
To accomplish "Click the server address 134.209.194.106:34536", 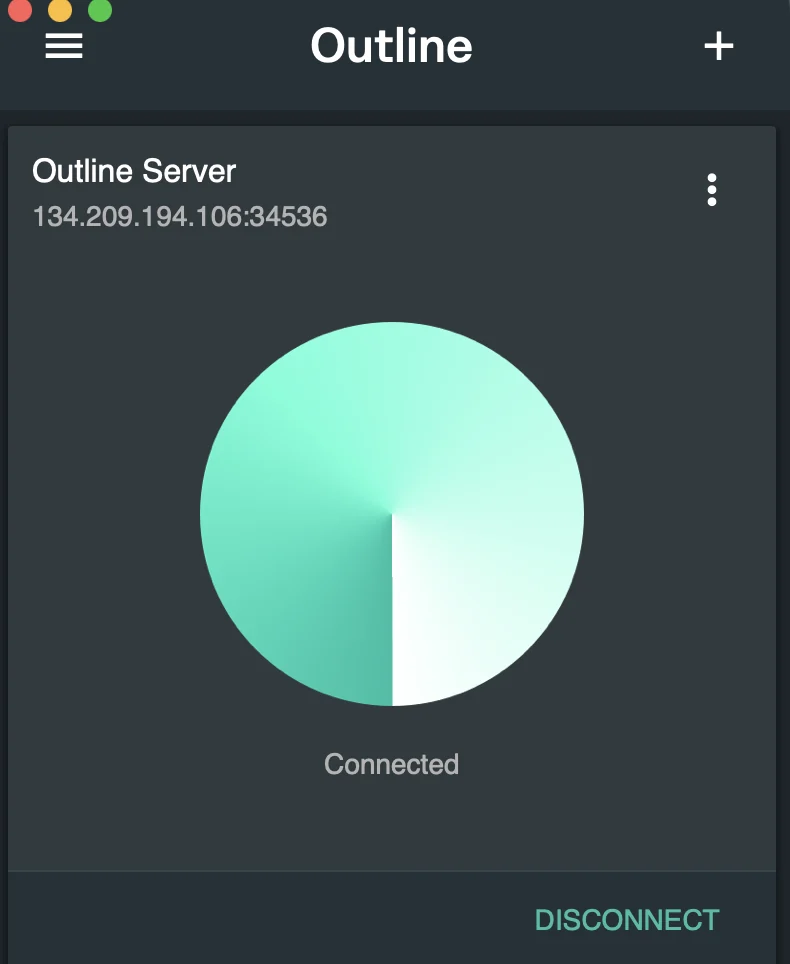I will 180,216.
